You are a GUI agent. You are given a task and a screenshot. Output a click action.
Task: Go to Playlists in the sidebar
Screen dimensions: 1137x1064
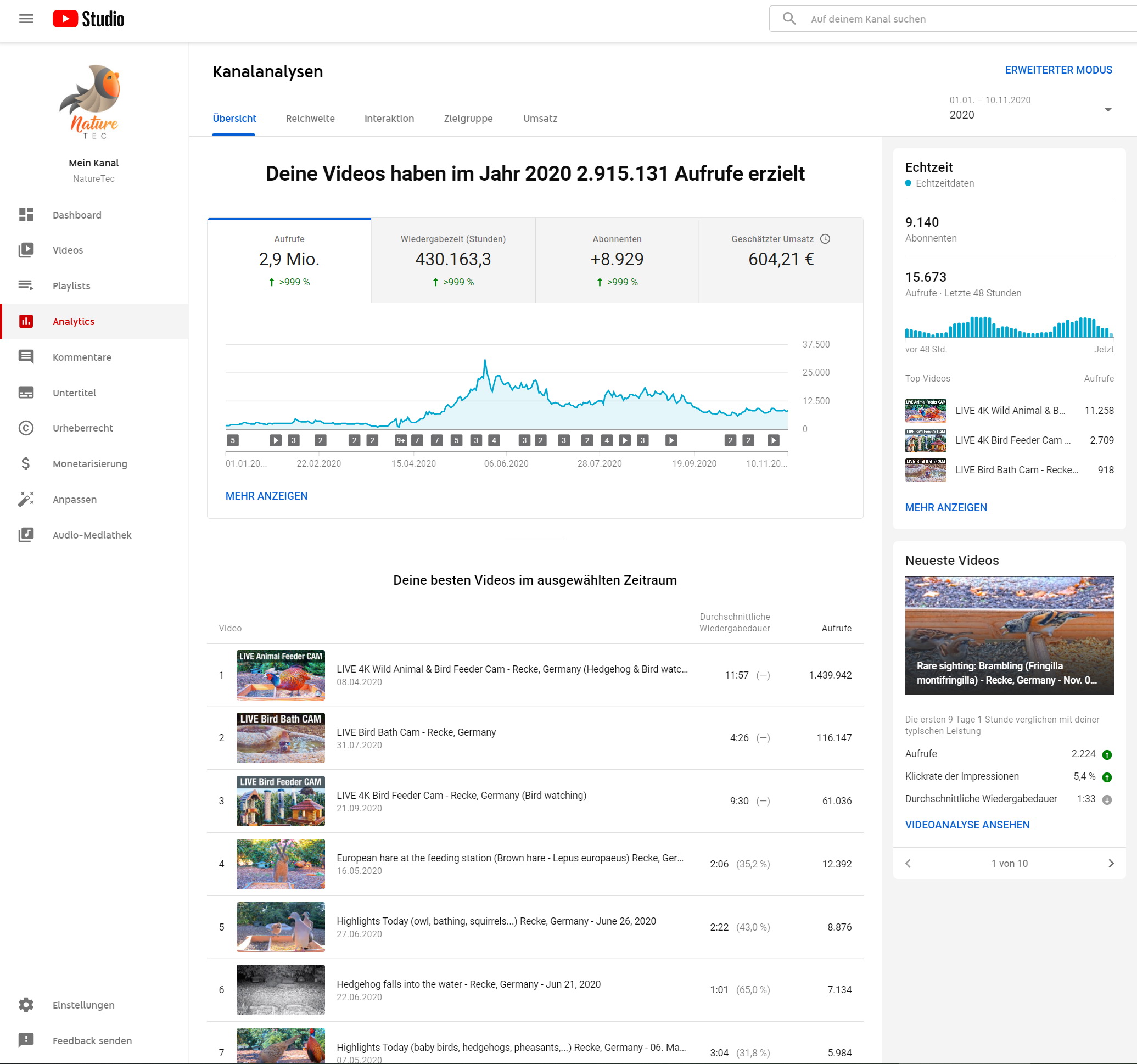[x=71, y=285]
